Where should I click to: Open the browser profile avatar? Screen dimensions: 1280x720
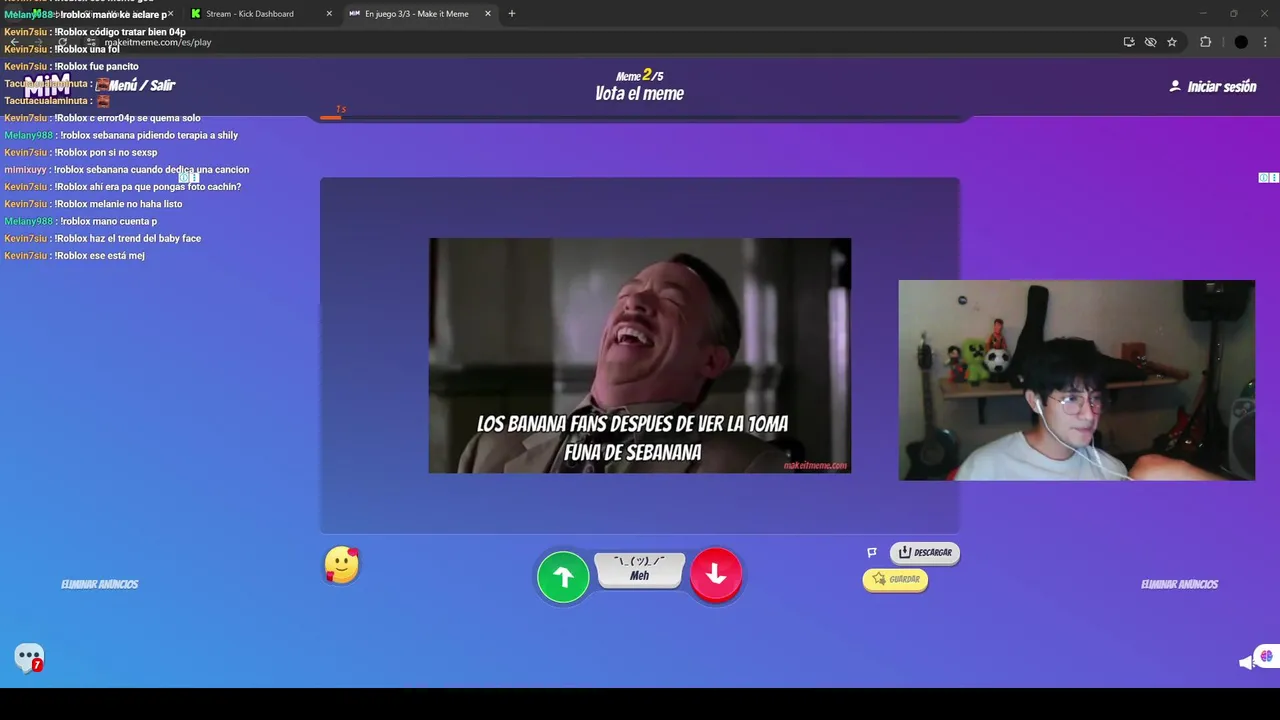1241,42
